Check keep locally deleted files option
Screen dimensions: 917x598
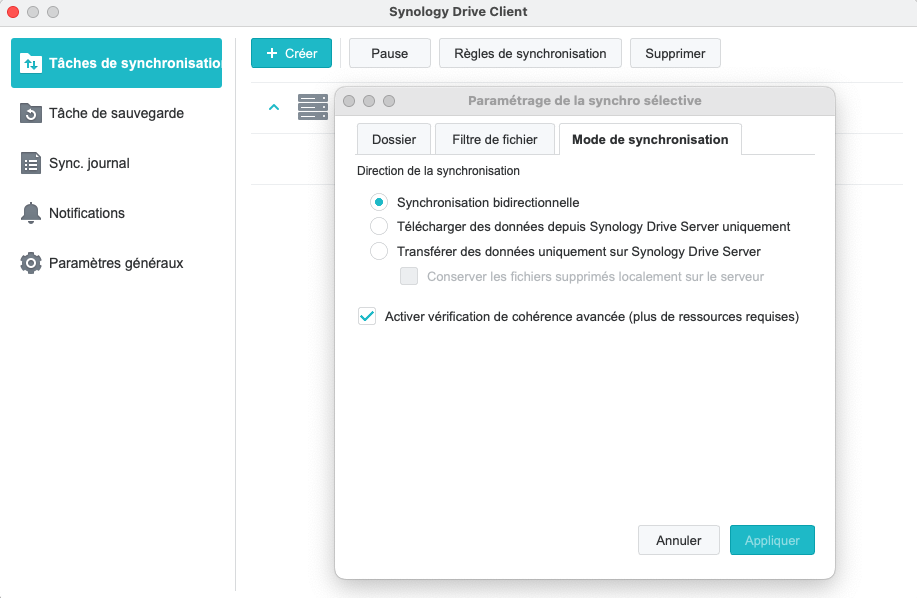[x=408, y=276]
